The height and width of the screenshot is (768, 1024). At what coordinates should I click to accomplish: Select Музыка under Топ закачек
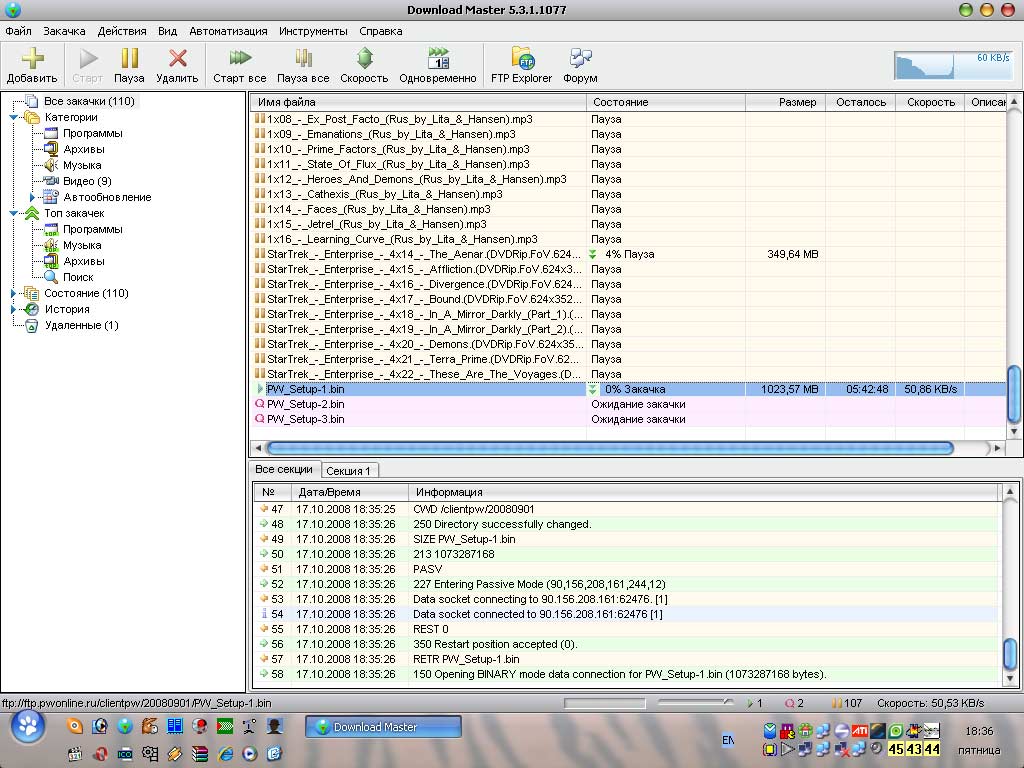coord(82,245)
